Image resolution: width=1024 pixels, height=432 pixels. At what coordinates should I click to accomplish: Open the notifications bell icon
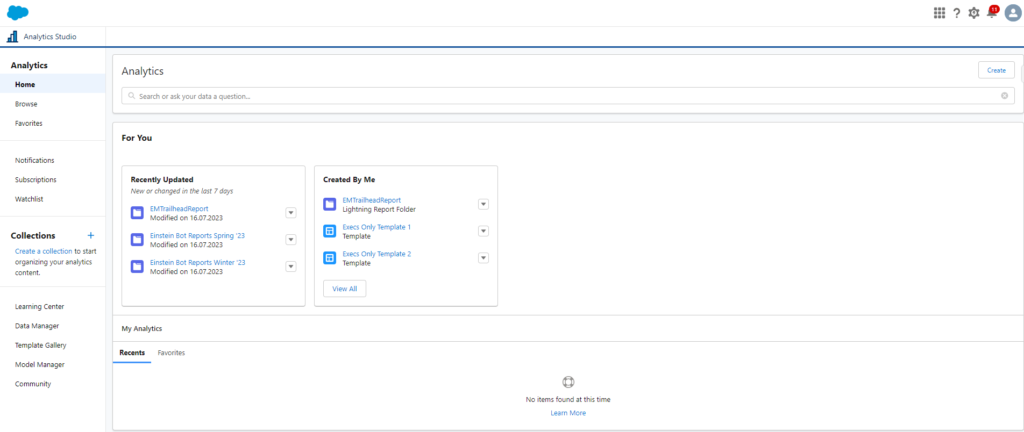pos(992,13)
